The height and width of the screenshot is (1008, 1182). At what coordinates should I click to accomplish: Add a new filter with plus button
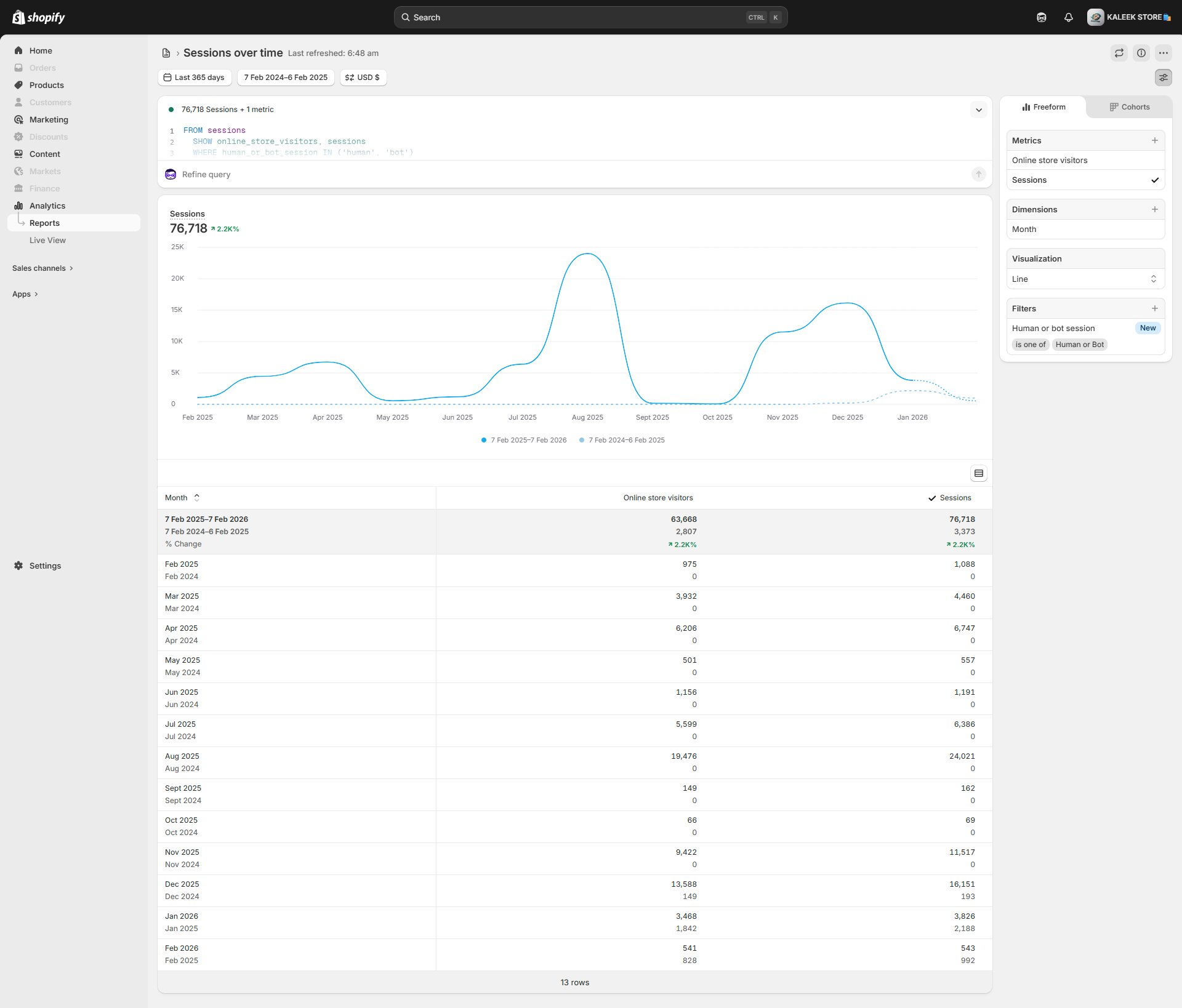point(1154,308)
